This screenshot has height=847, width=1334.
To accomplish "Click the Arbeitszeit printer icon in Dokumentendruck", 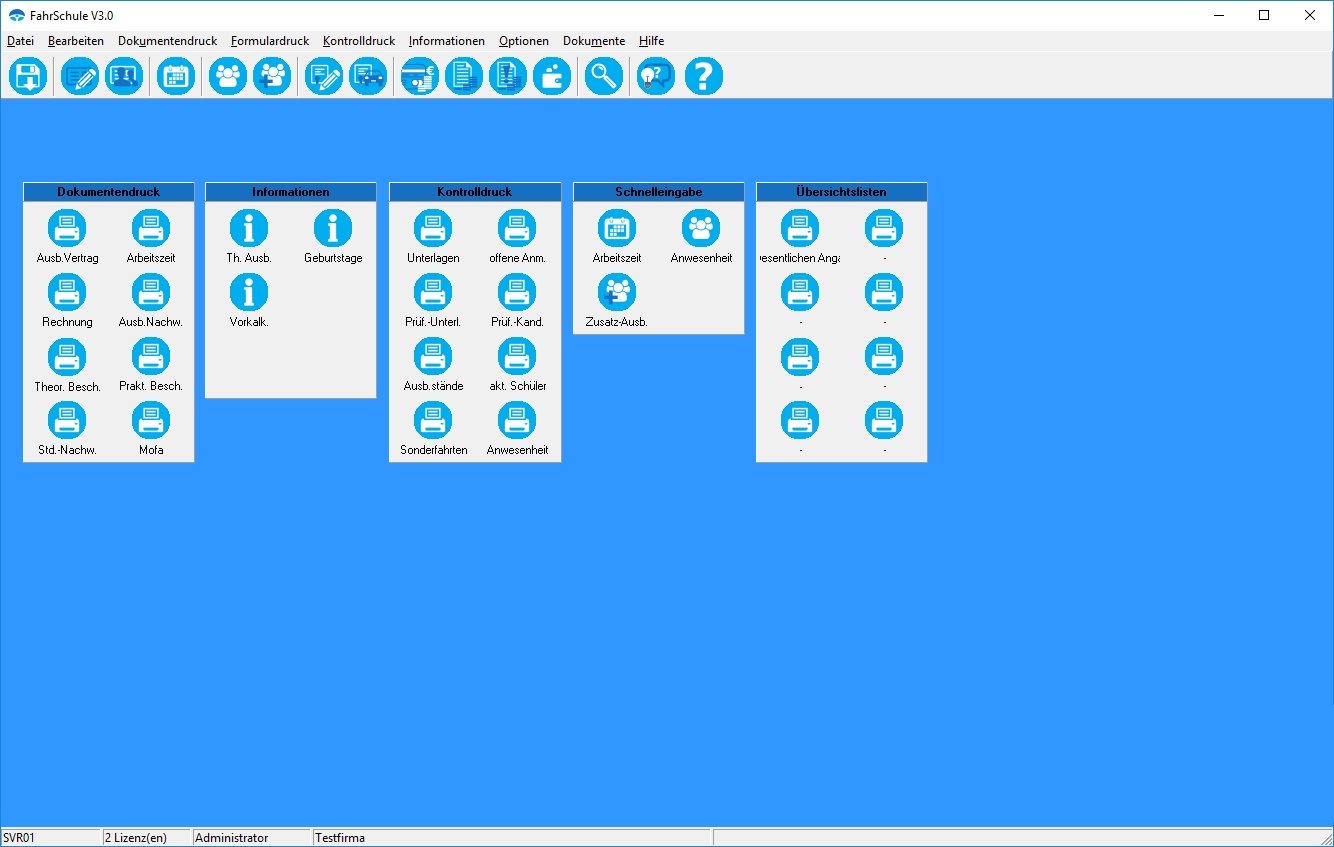I will click(x=151, y=229).
